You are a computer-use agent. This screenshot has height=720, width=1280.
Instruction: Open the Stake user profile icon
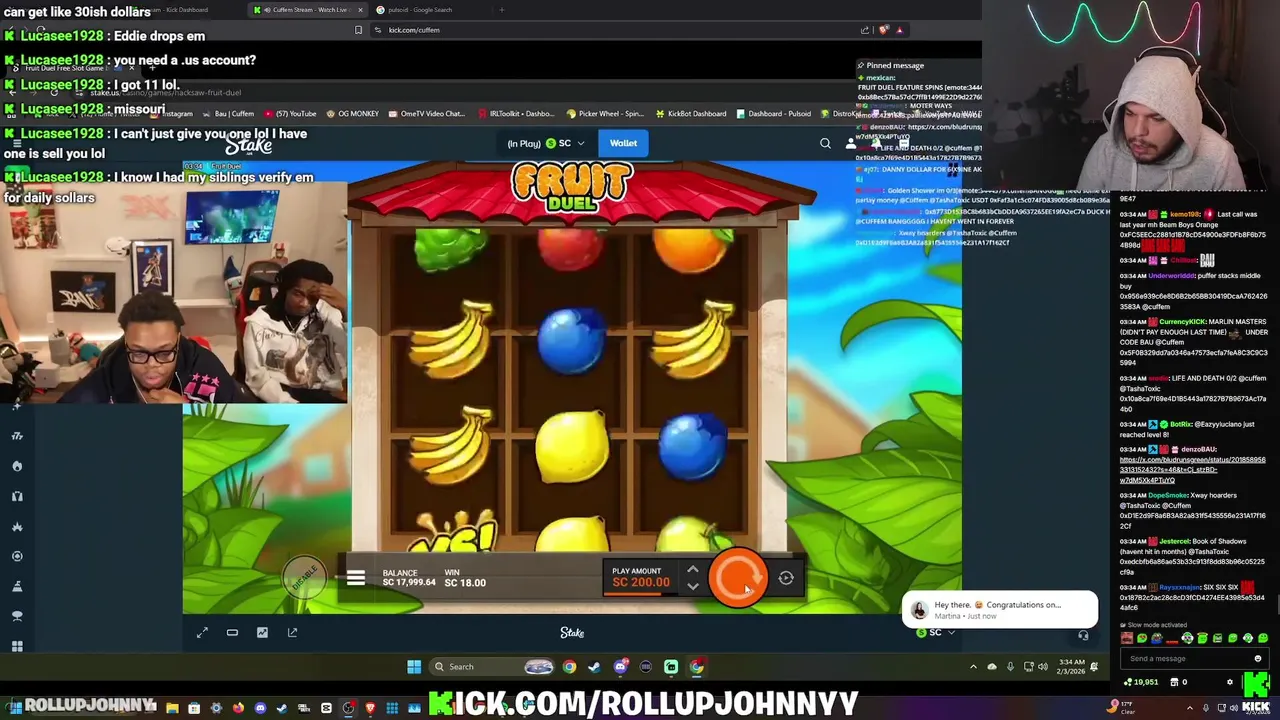click(x=851, y=144)
